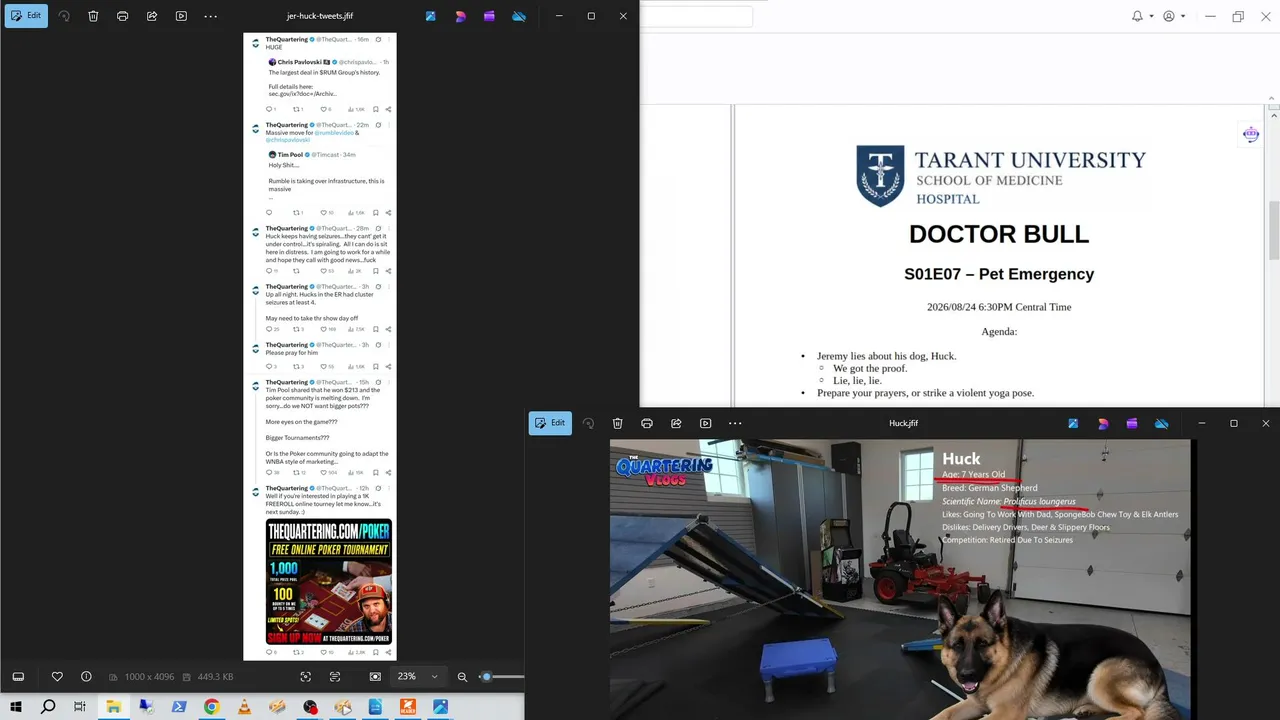Click 'DOCTOR BULL' heading in document
Image resolution: width=1280 pixels, height=720 pixels.
999,234
